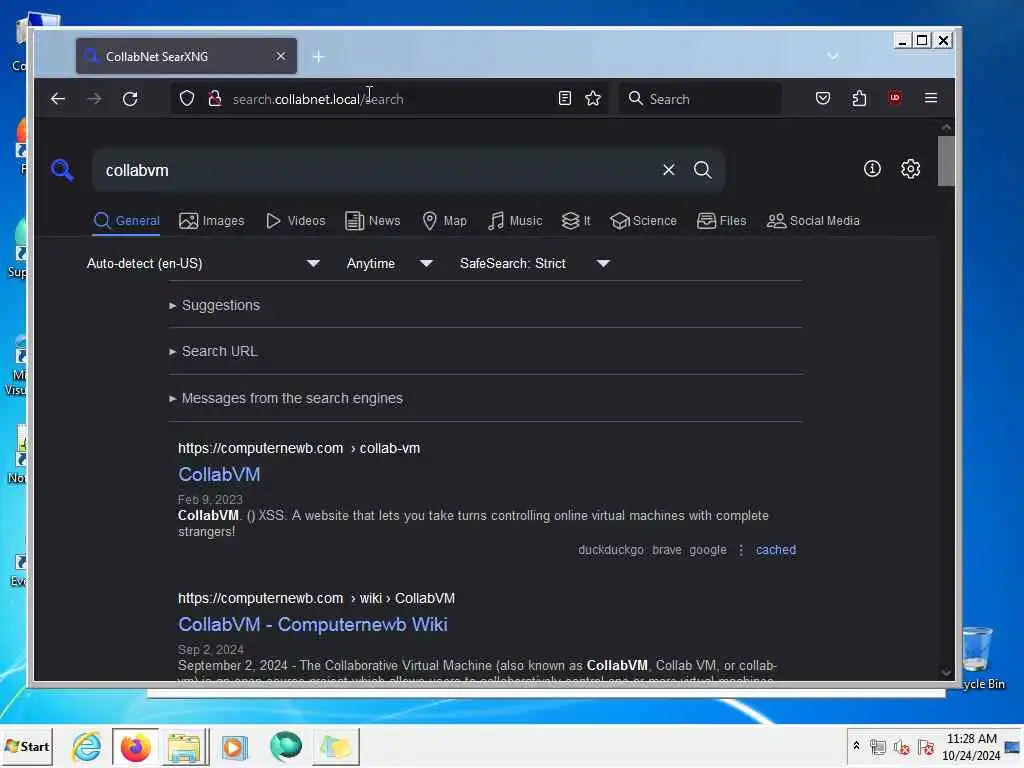Expand Messages from the search engines
The height and width of the screenshot is (768, 1024).
(285, 398)
